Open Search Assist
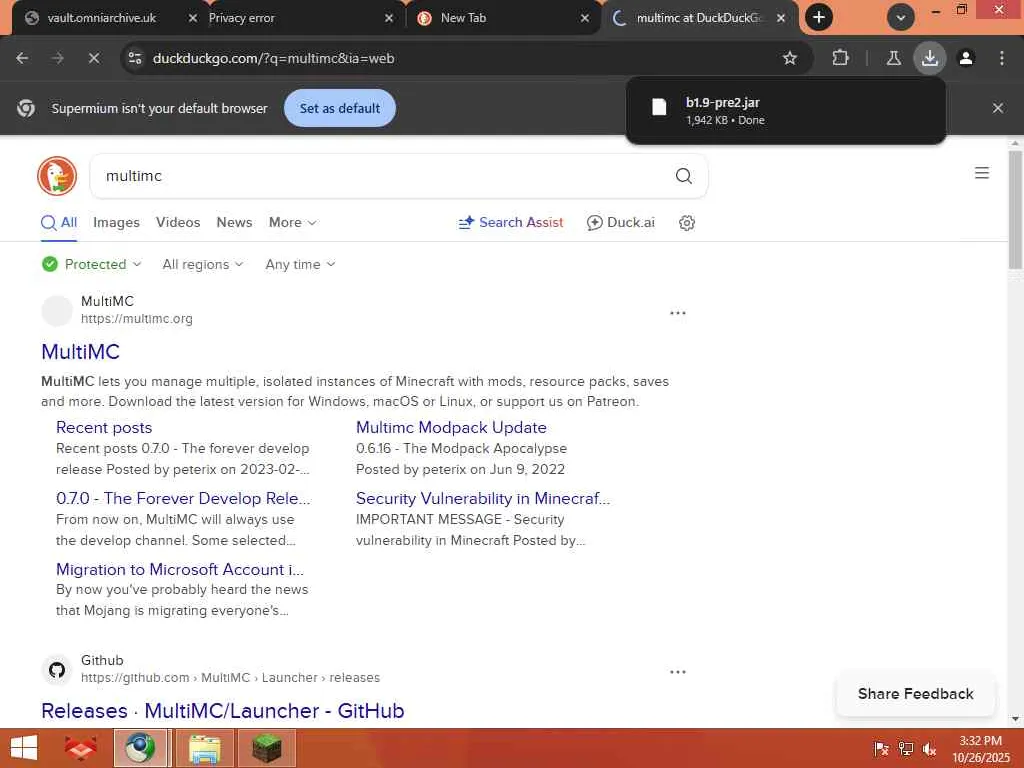Screen dimensions: 1024x768 [x=511, y=222]
